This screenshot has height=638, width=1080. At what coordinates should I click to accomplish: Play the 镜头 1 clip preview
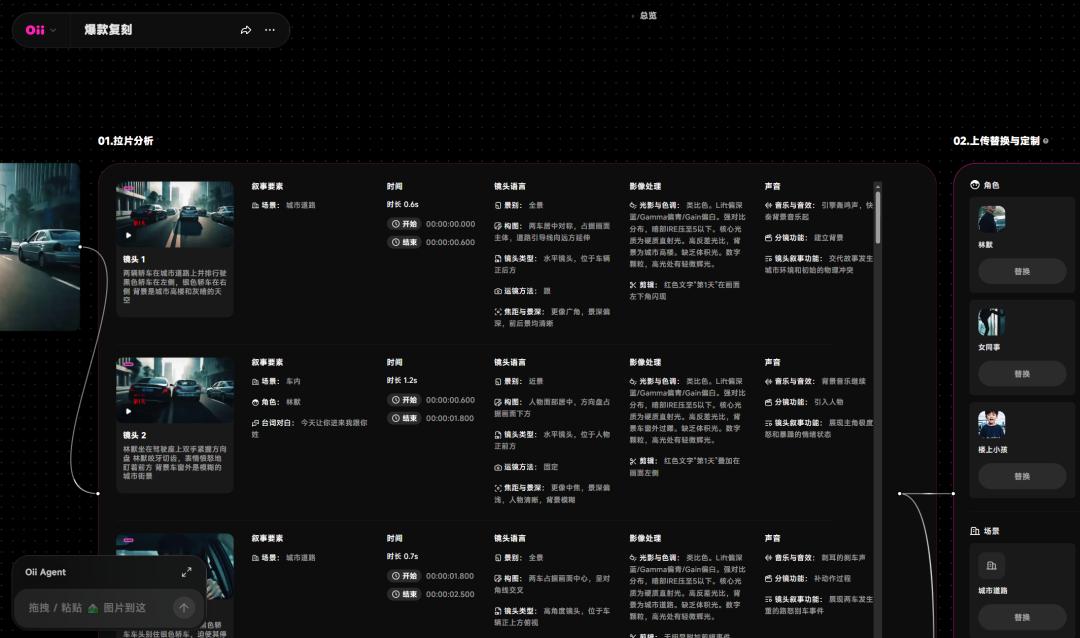128,235
